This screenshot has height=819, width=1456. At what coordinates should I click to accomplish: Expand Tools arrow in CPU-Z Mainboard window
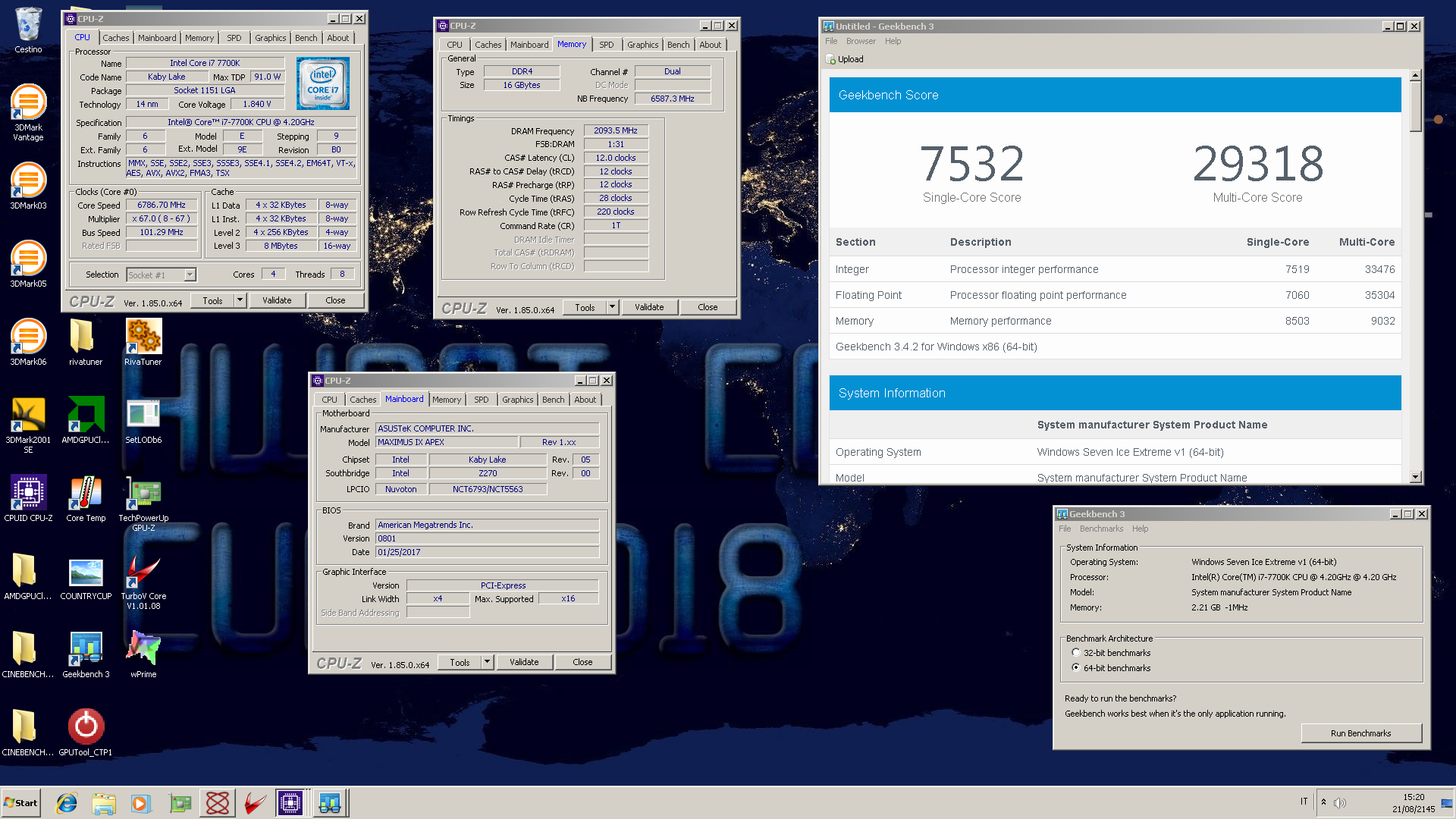[x=488, y=662]
